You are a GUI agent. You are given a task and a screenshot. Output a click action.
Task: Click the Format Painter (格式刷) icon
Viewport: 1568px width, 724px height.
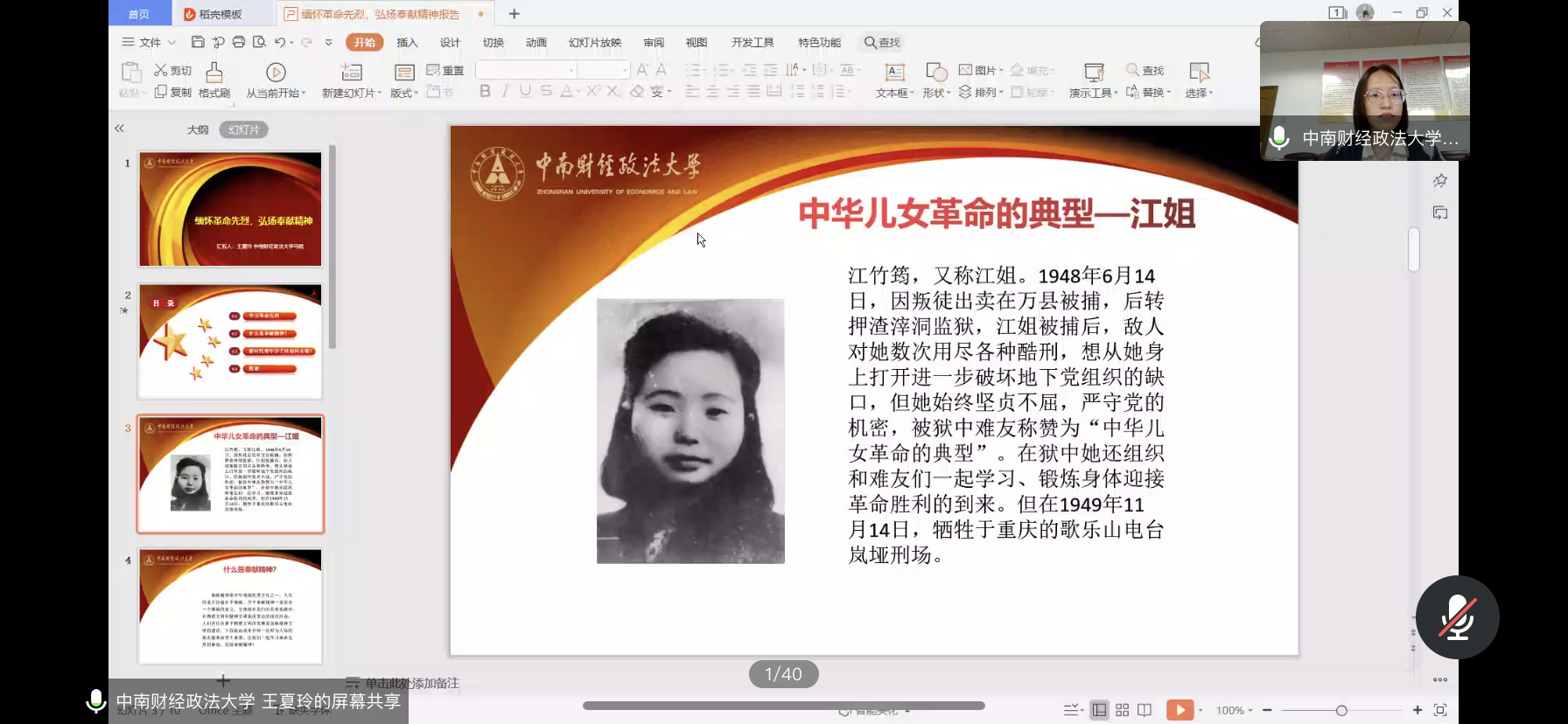213,73
